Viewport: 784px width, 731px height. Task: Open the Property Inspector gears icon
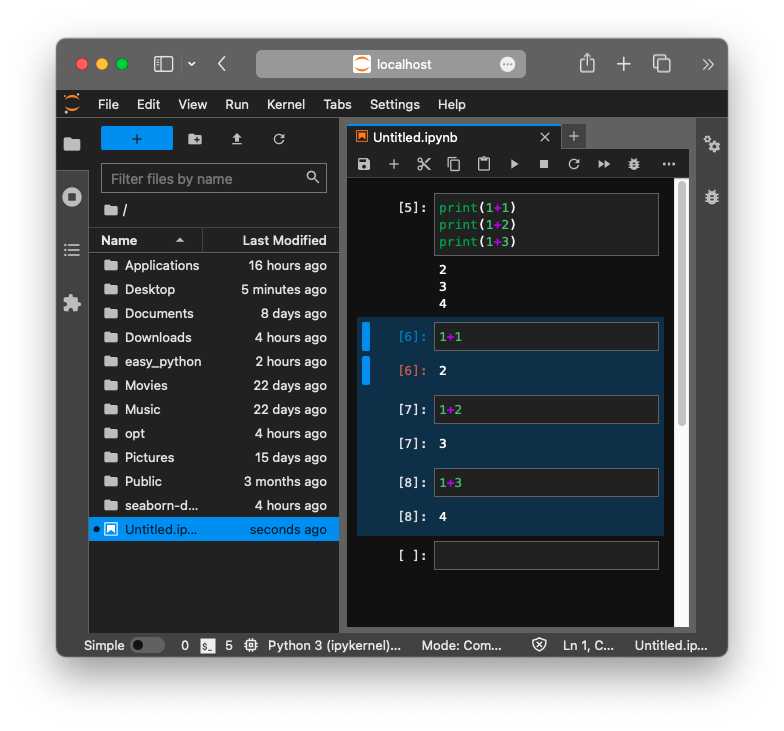tap(712, 144)
